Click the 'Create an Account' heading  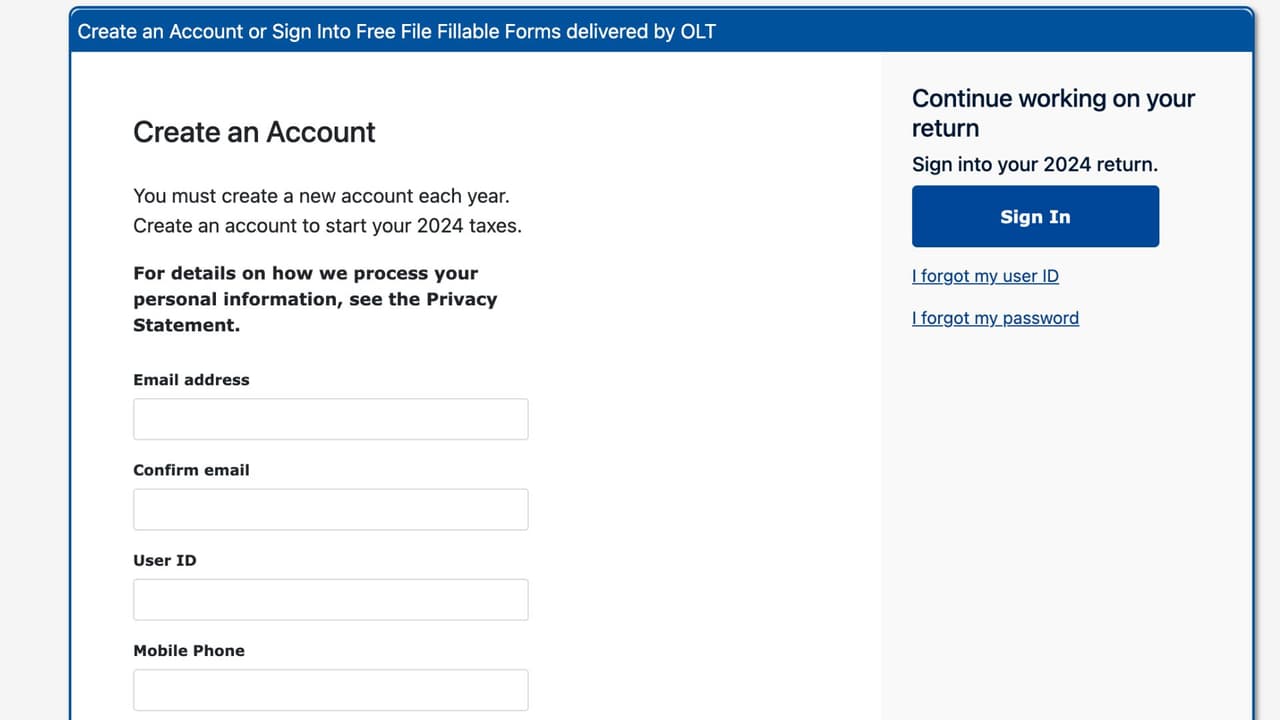(254, 132)
